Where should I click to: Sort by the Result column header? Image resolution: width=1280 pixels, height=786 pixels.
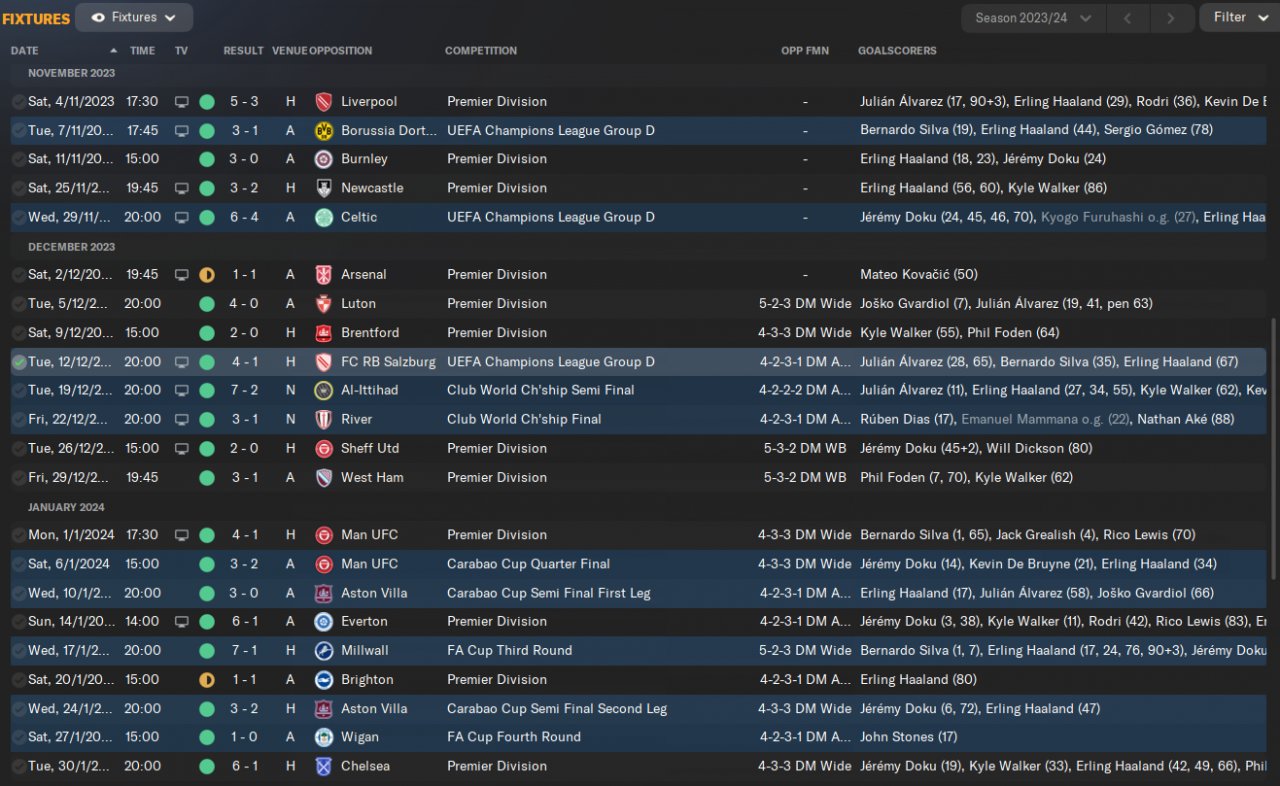pos(244,51)
